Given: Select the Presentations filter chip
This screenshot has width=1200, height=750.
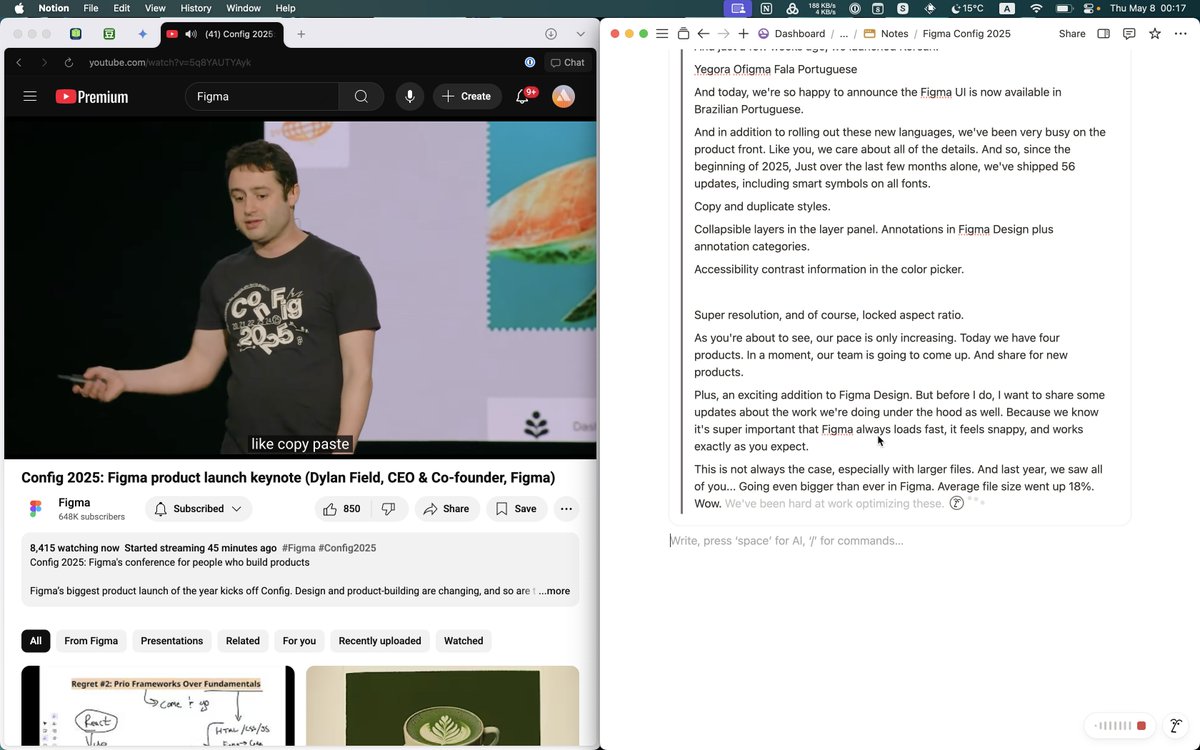Looking at the screenshot, I should click(x=172, y=641).
